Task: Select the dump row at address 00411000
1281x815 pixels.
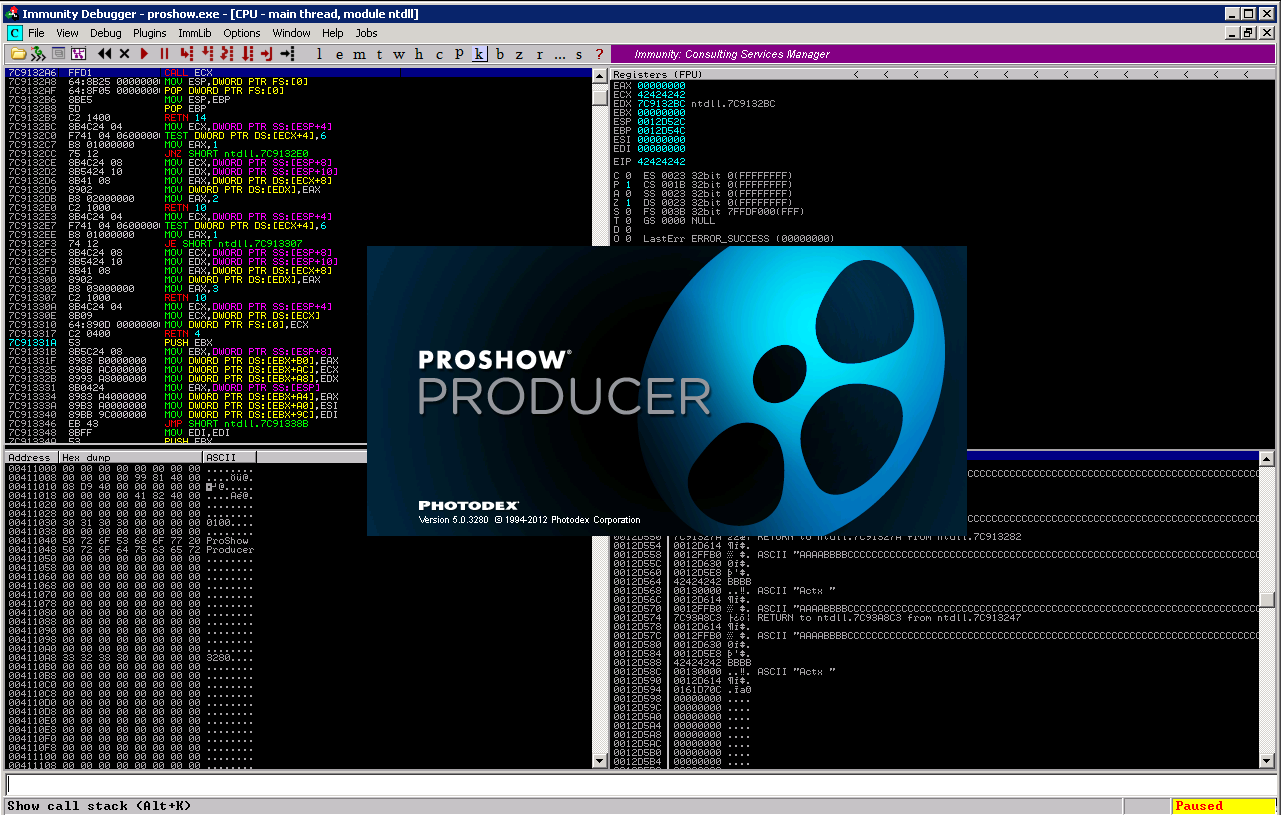Action: click(130, 469)
